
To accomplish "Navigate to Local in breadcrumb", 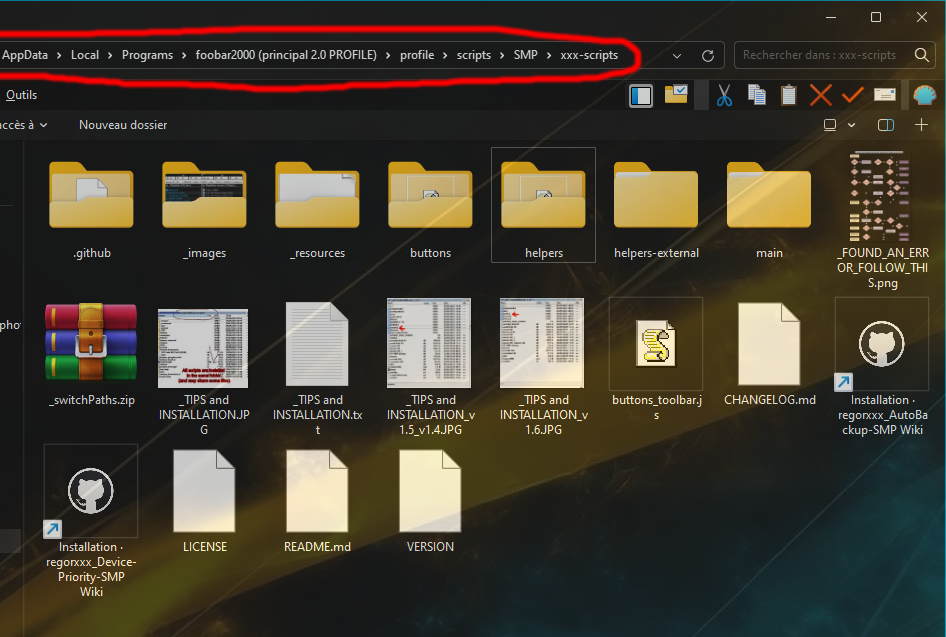I will tap(85, 55).
